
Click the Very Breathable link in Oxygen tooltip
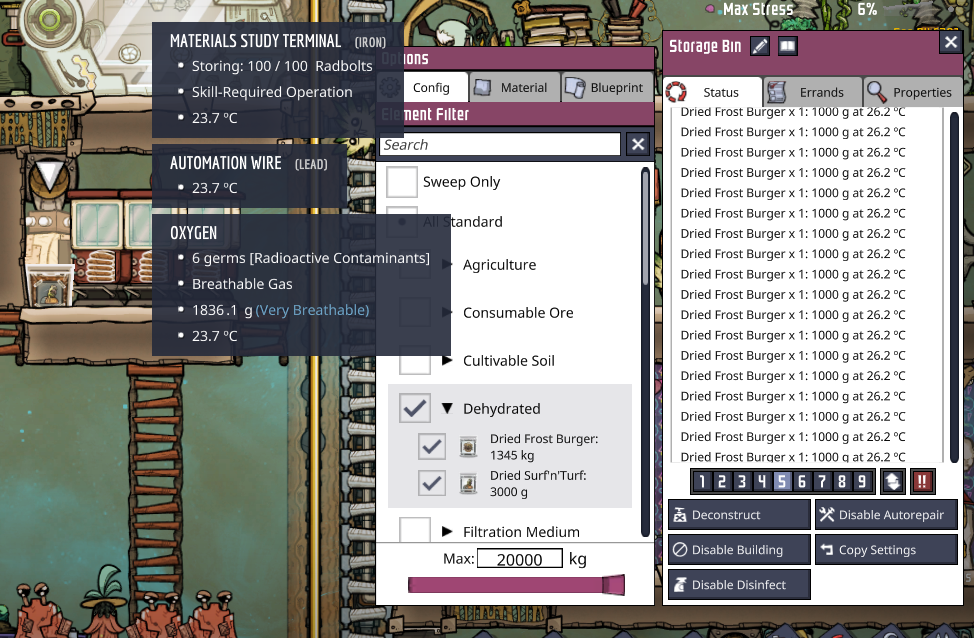coord(312,310)
